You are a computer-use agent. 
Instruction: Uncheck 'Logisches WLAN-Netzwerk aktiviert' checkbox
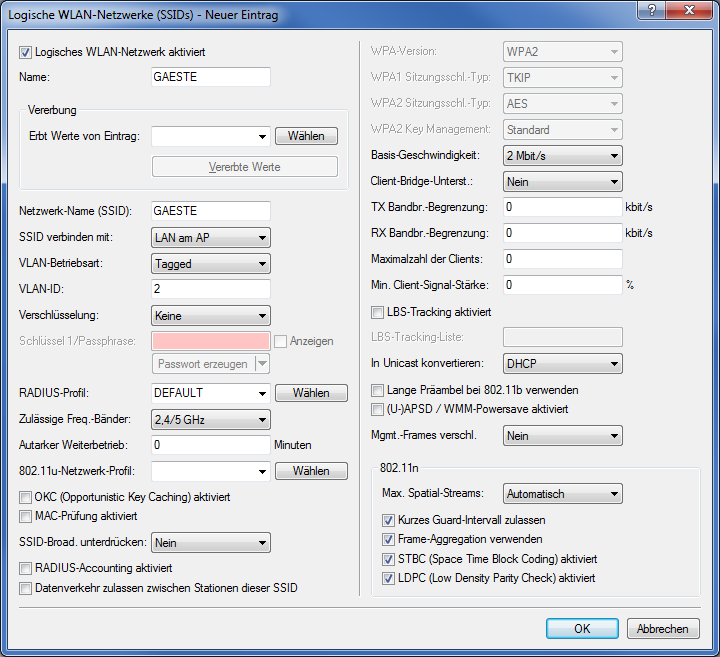(x=26, y=51)
